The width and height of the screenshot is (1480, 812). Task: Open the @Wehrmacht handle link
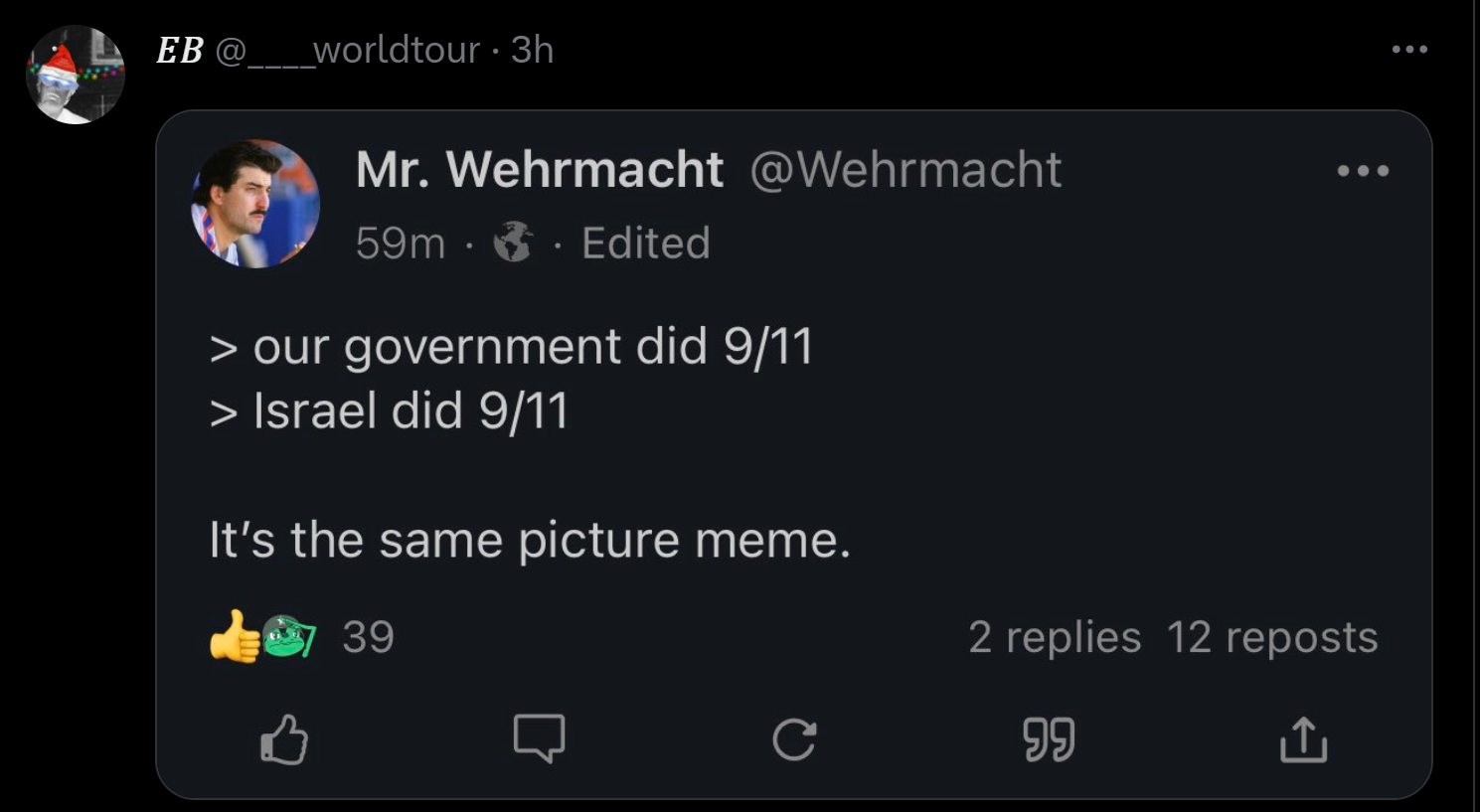(905, 169)
